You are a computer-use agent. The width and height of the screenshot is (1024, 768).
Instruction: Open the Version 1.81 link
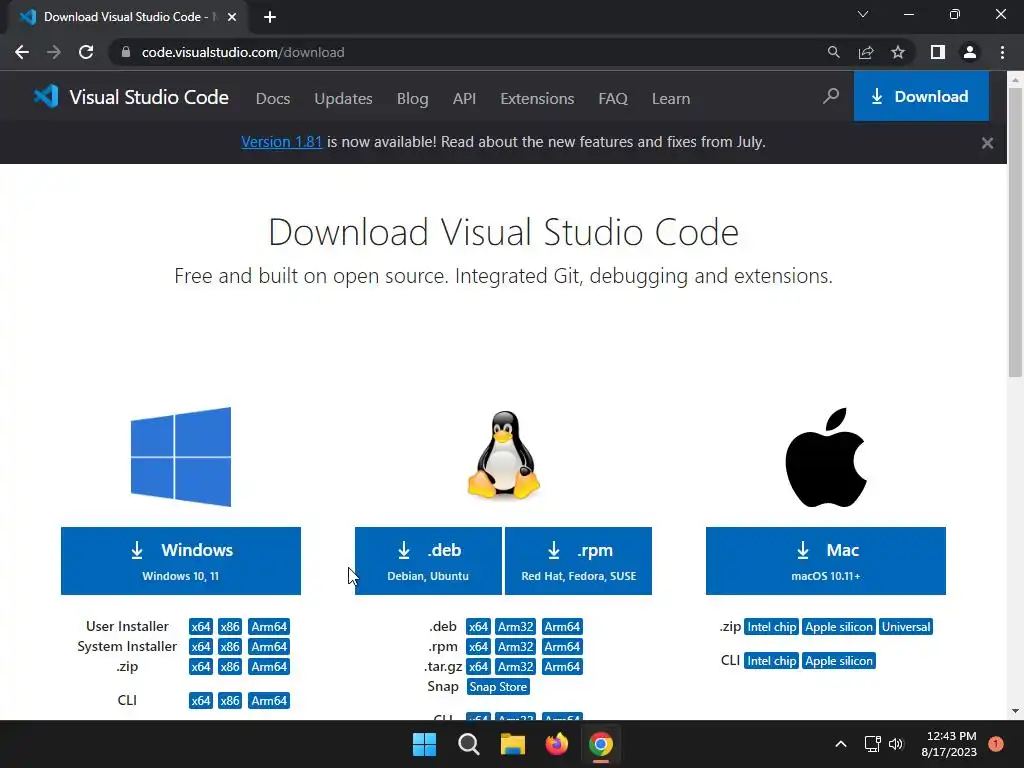coord(281,142)
